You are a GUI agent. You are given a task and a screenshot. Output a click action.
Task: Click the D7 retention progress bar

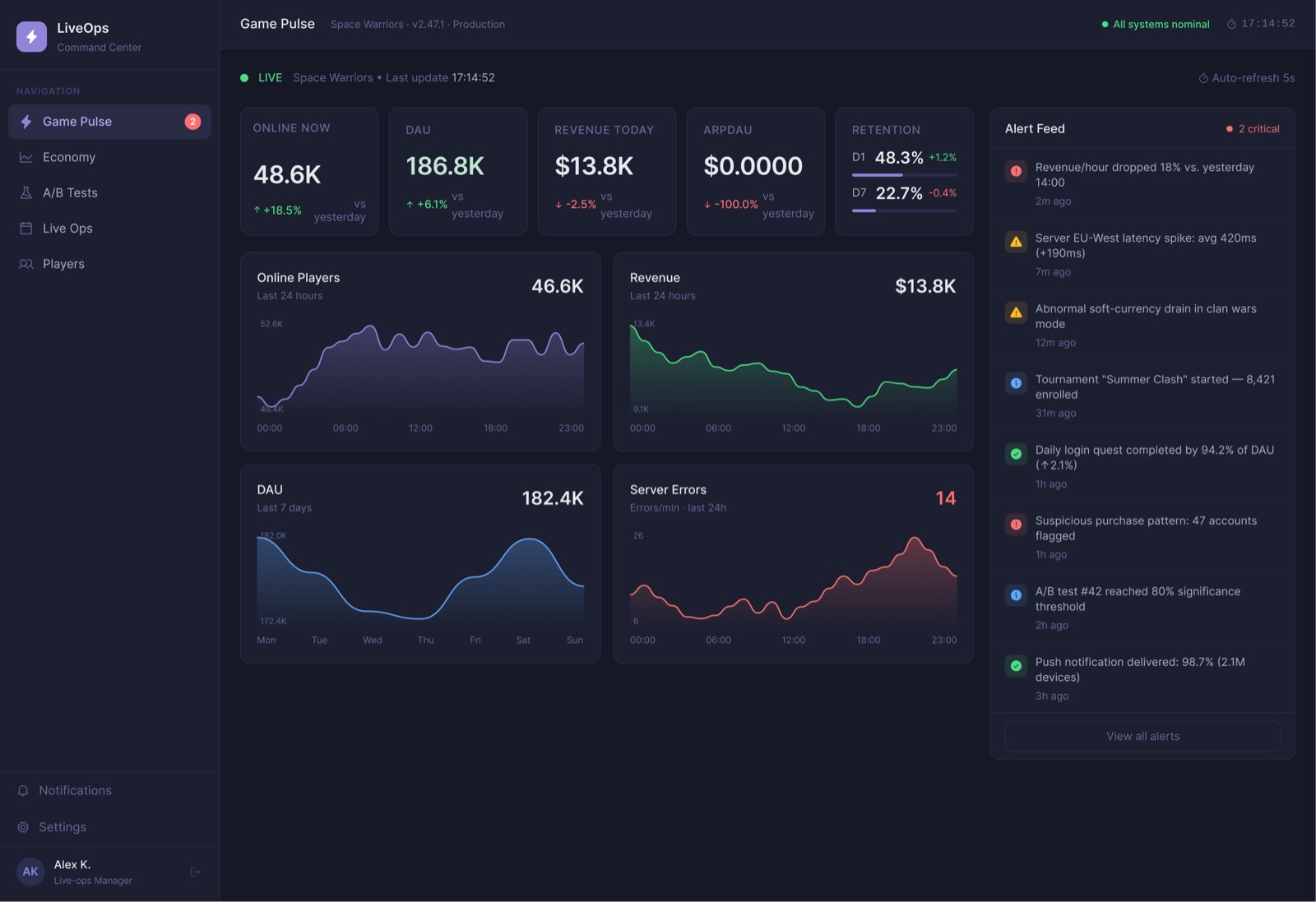904,210
